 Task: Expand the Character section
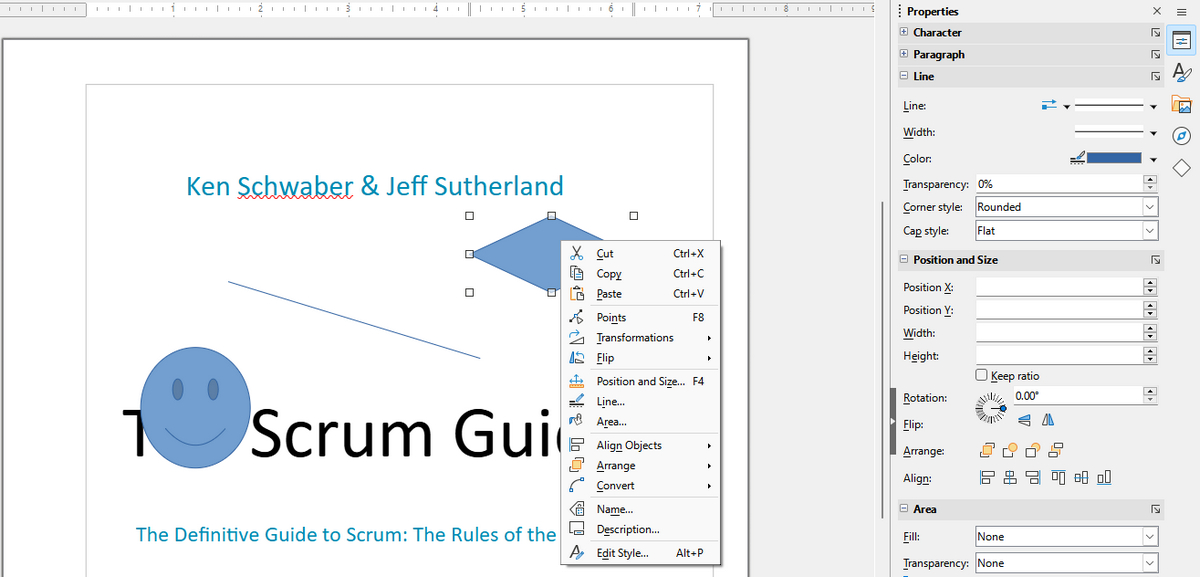[904, 32]
